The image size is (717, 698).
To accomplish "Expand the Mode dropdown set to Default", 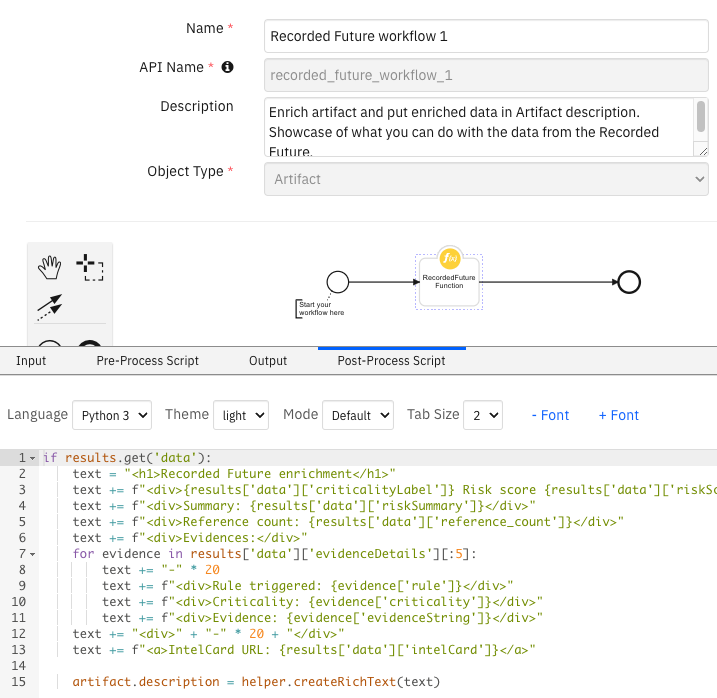I will click(x=357, y=415).
